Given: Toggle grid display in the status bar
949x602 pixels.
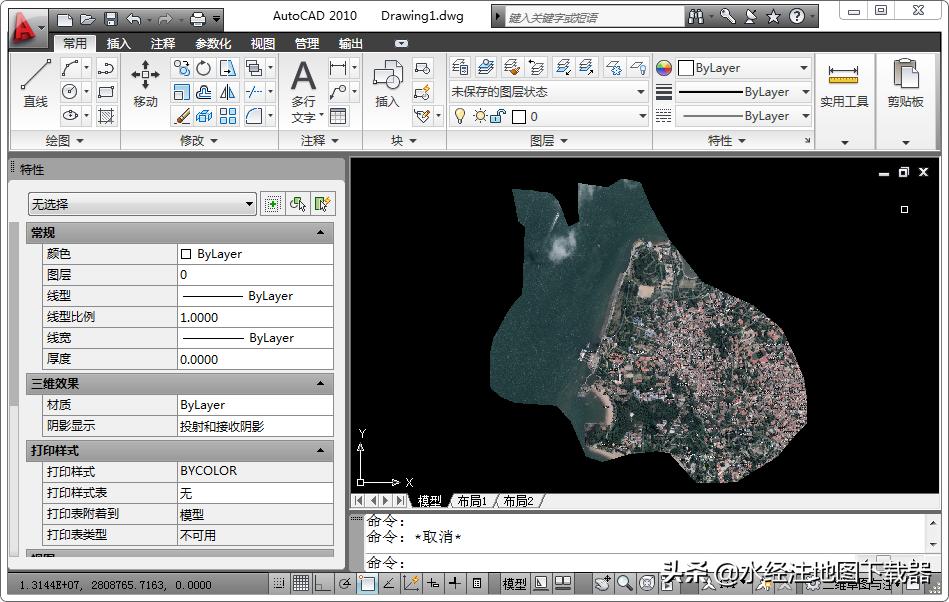Looking at the screenshot, I should (x=300, y=583).
